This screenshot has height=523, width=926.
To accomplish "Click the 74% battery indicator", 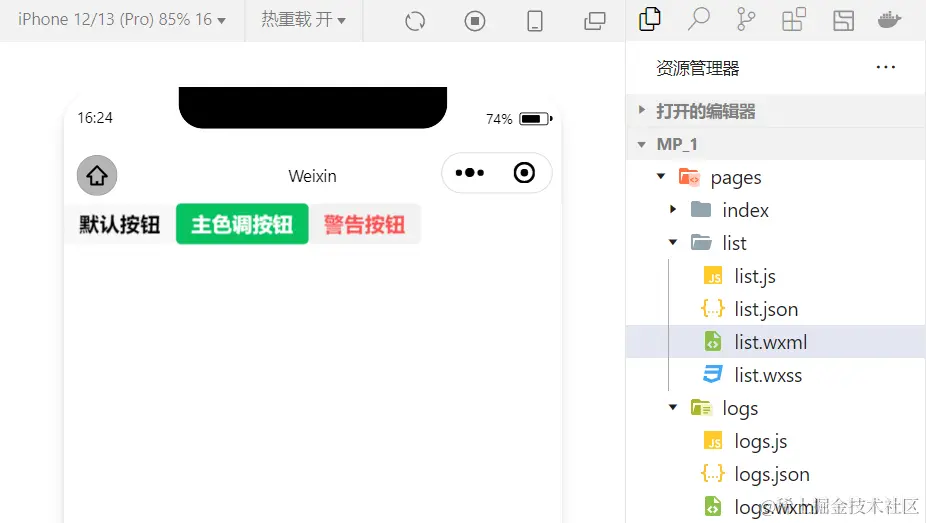I will pyautogui.click(x=519, y=119).
